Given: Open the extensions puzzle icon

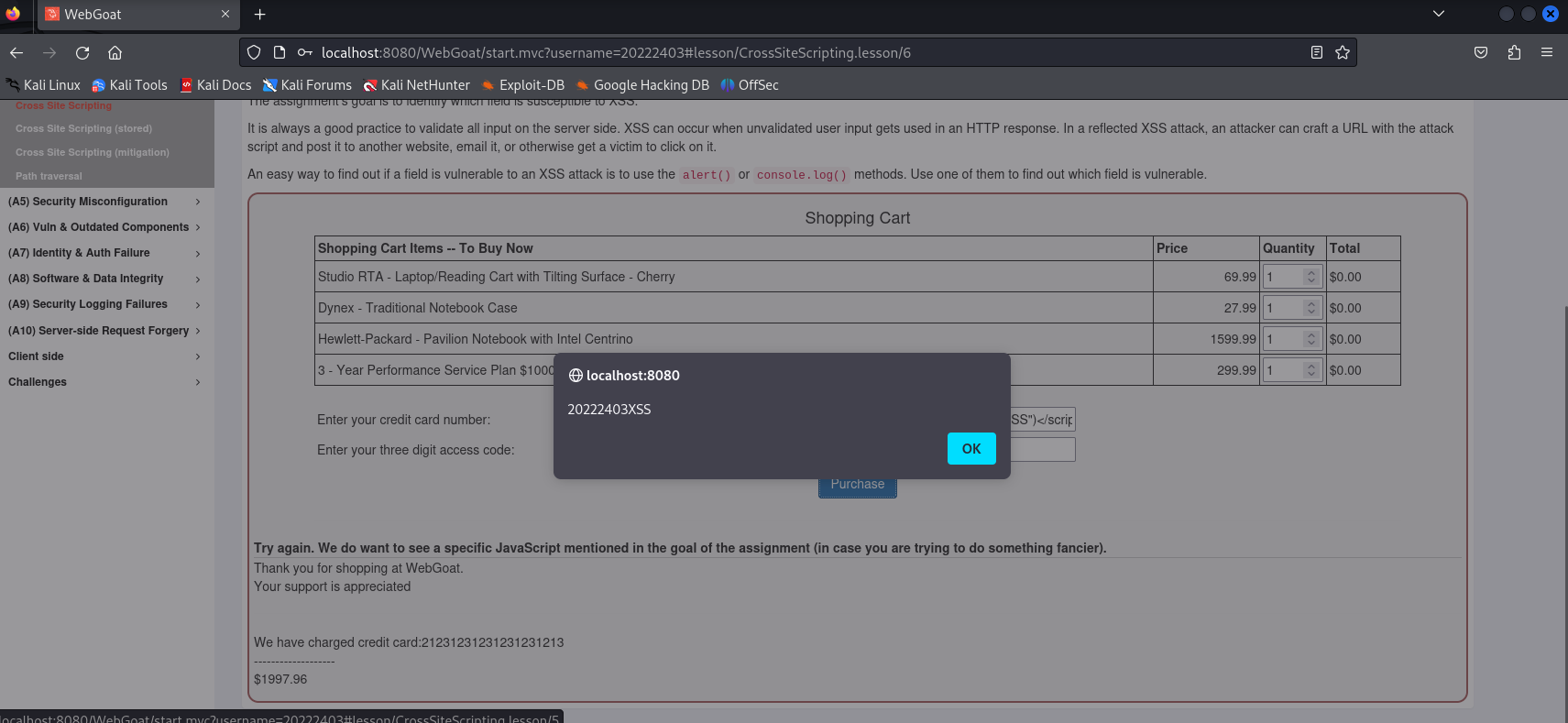Looking at the screenshot, I should (1514, 53).
